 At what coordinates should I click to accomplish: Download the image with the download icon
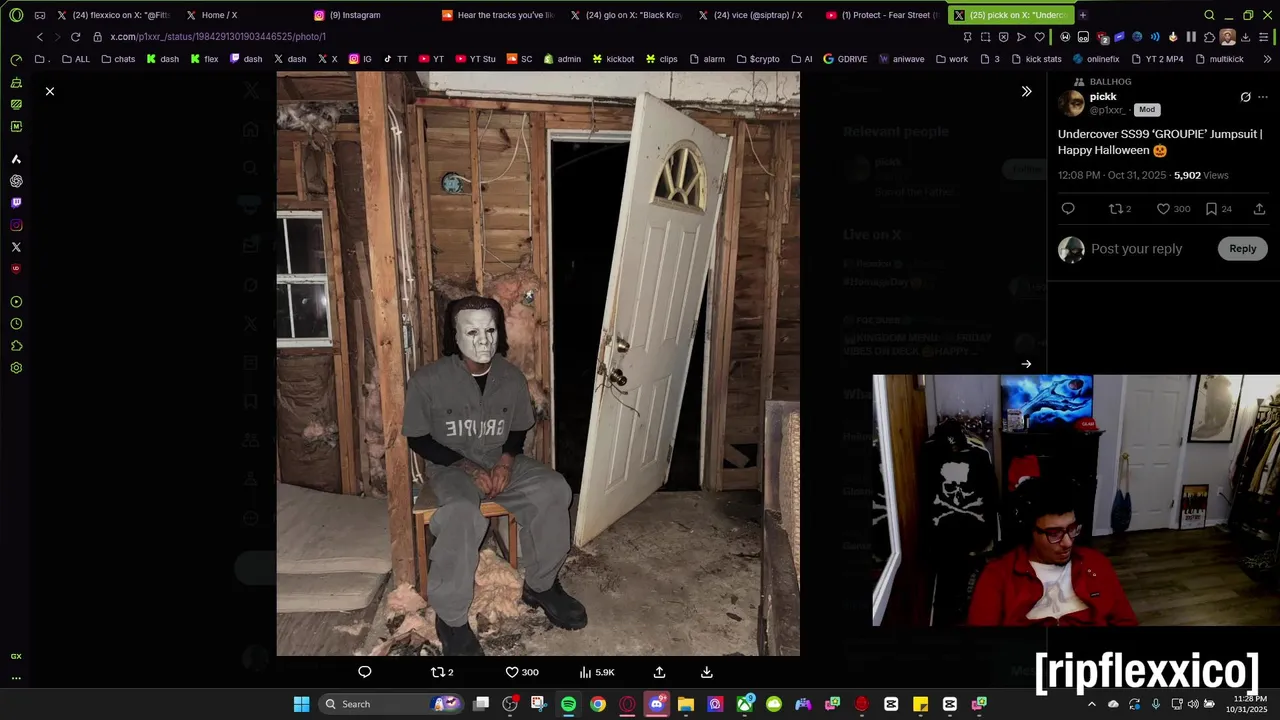coord(706,672)
